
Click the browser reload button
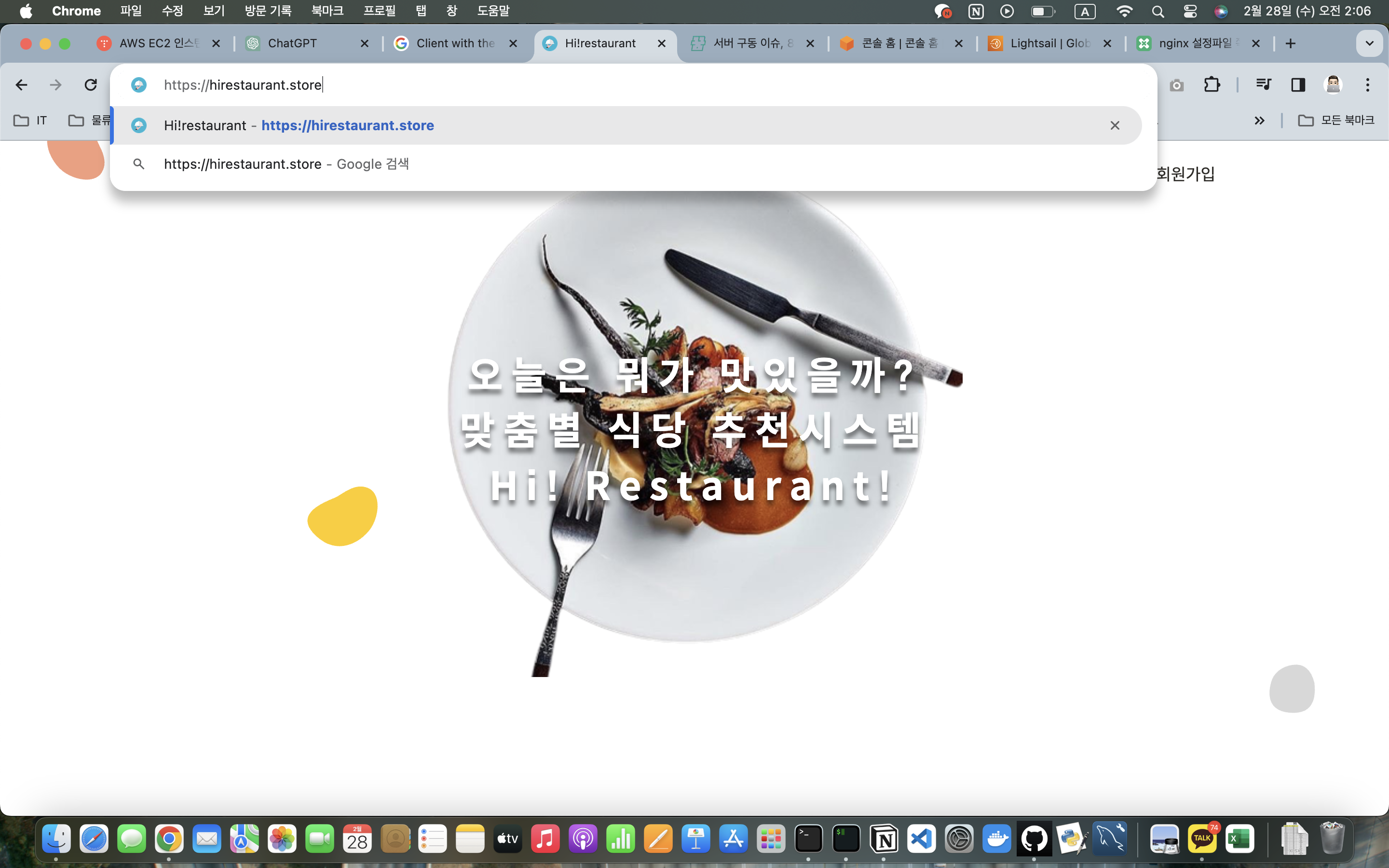click(91, 85)
